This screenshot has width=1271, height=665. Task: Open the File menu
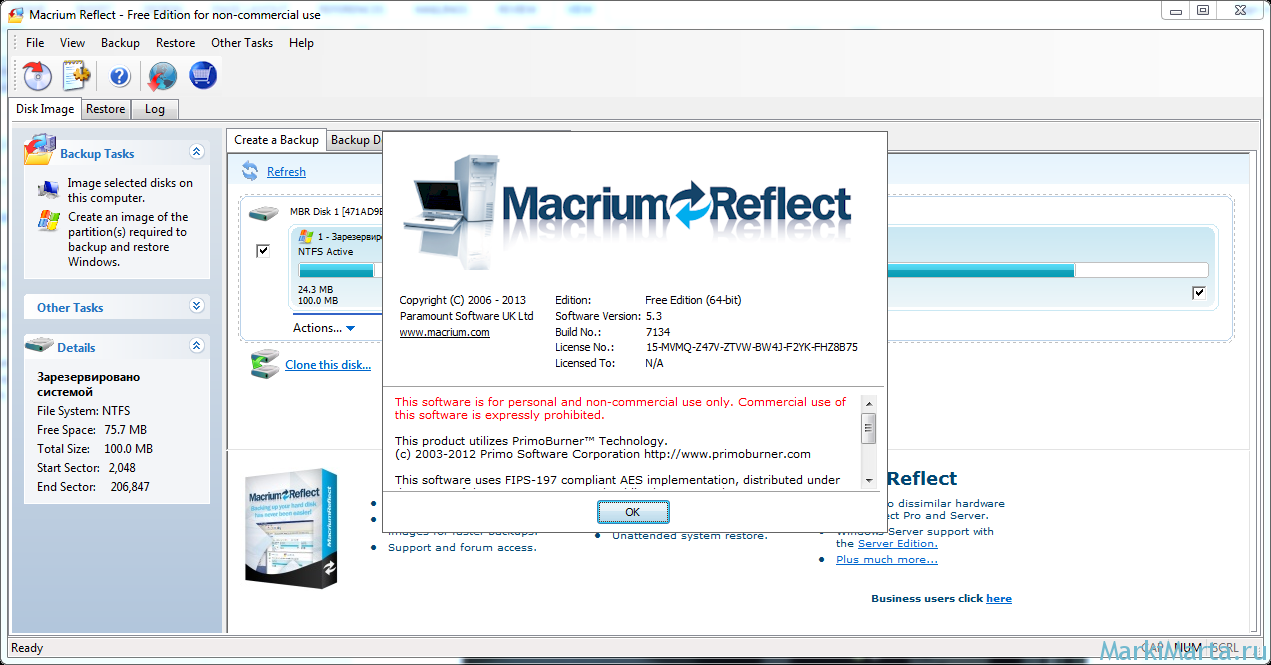pyautogui.click(x=35, y=43)
